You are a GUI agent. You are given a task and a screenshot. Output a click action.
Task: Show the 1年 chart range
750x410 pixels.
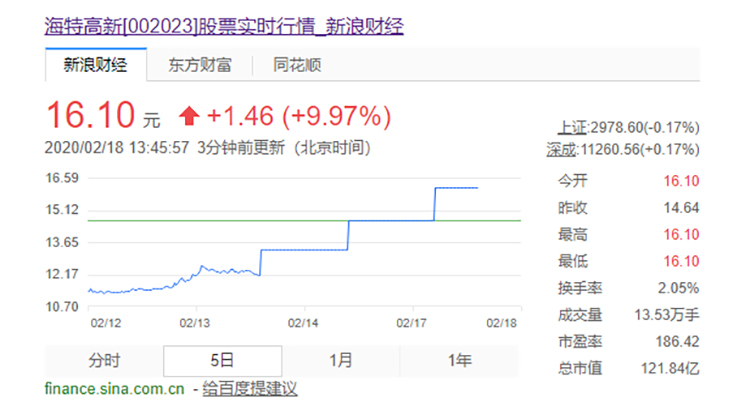pyautogui.click(x=459, y=360)
